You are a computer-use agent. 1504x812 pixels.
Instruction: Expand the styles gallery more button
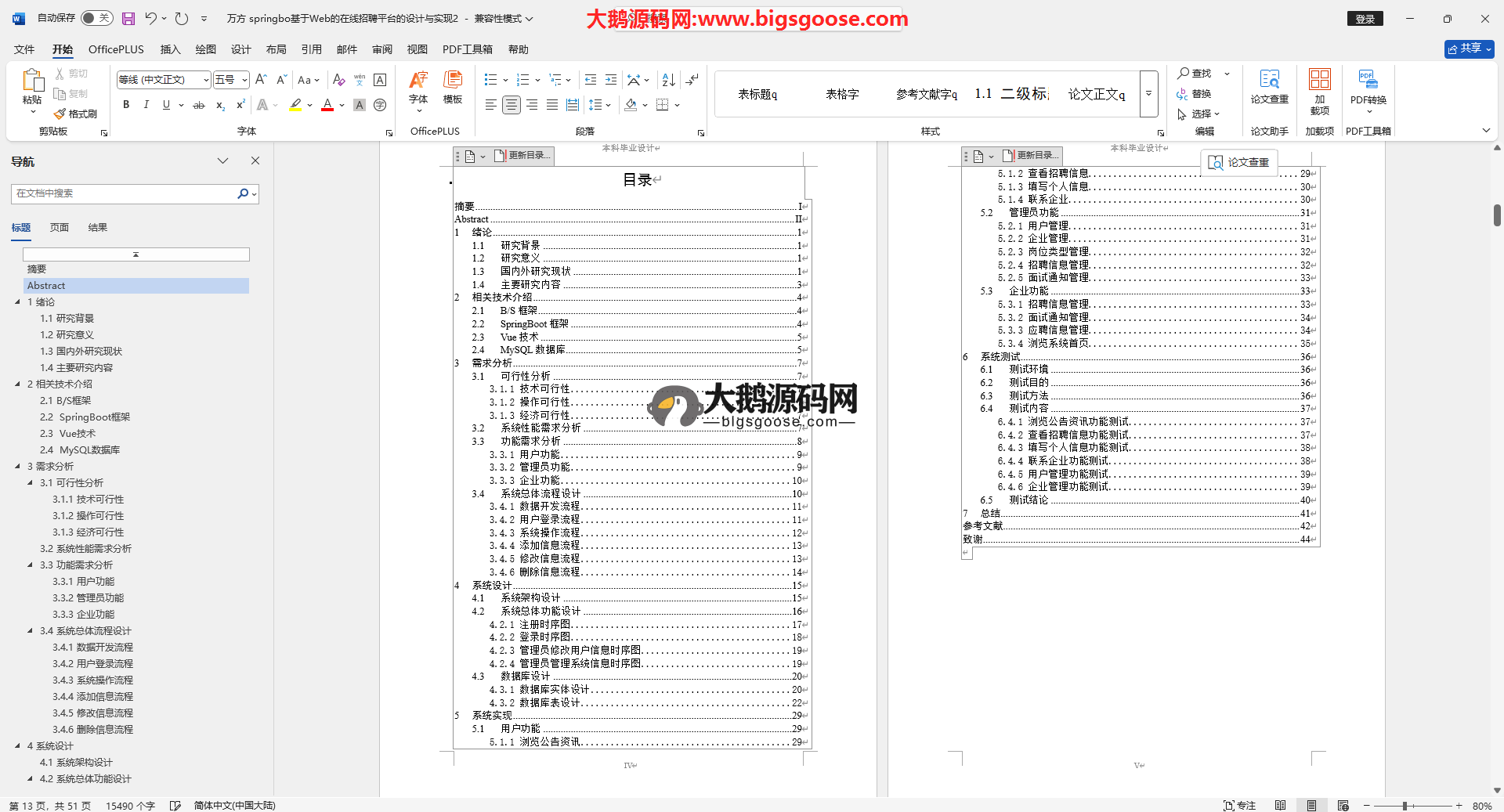1148,94
